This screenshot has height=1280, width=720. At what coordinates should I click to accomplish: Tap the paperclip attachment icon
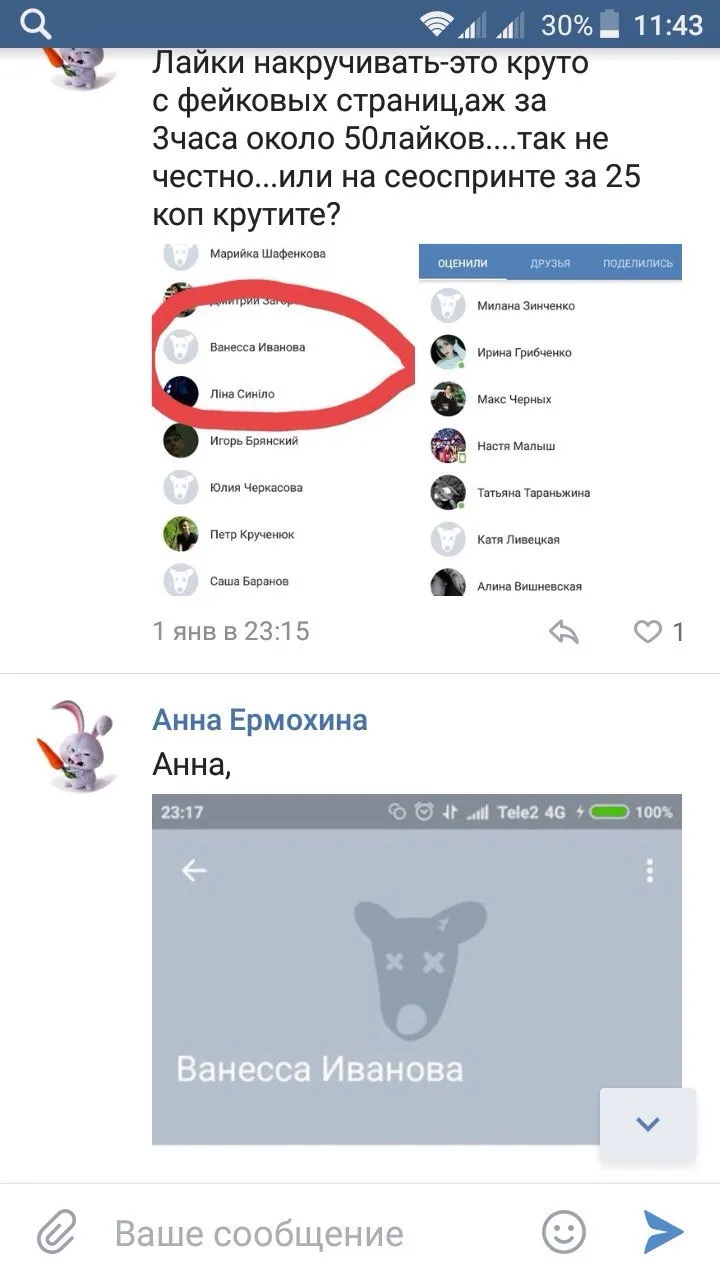(x=57, y=1232)
